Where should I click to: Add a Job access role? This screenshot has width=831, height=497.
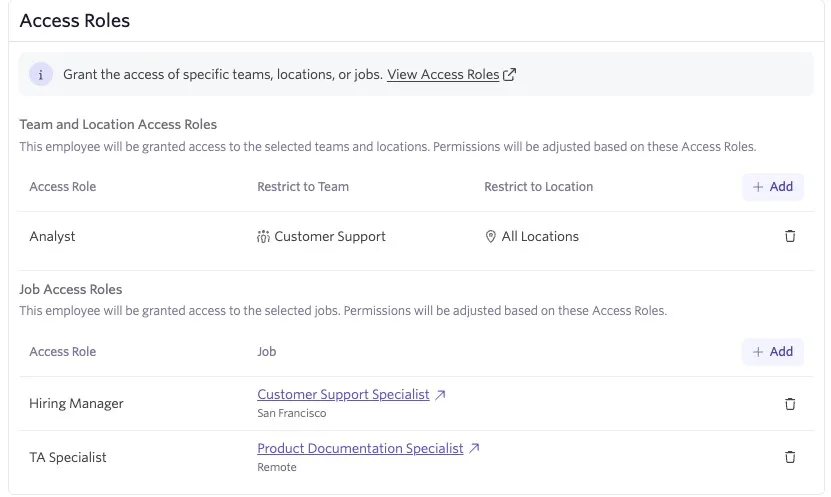point(773,352)
